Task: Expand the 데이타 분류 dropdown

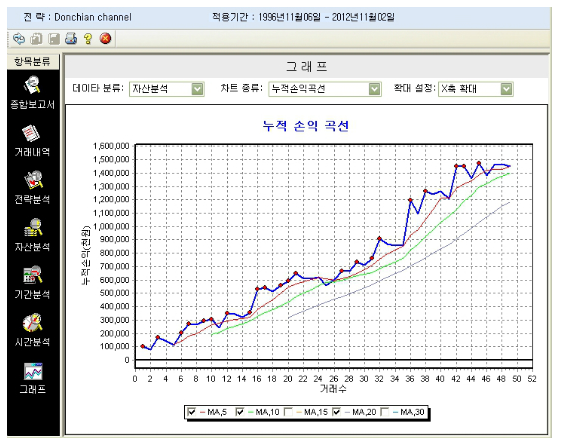Action: (x=197, y=89)
